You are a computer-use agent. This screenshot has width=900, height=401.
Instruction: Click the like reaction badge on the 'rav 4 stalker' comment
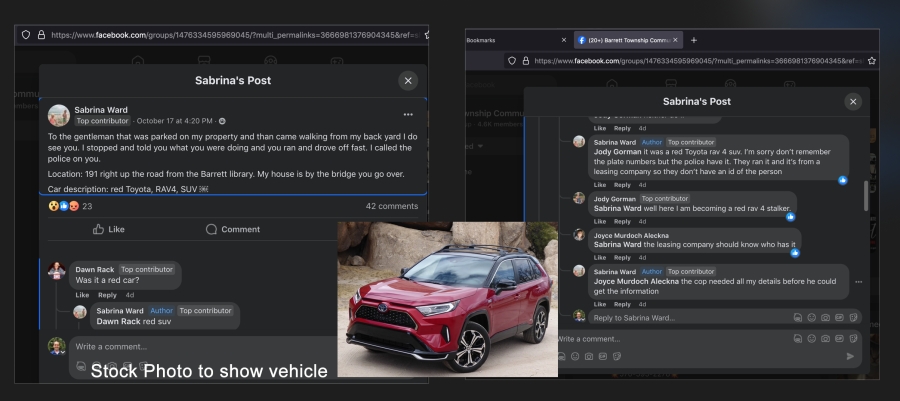[x=790, y=217]
